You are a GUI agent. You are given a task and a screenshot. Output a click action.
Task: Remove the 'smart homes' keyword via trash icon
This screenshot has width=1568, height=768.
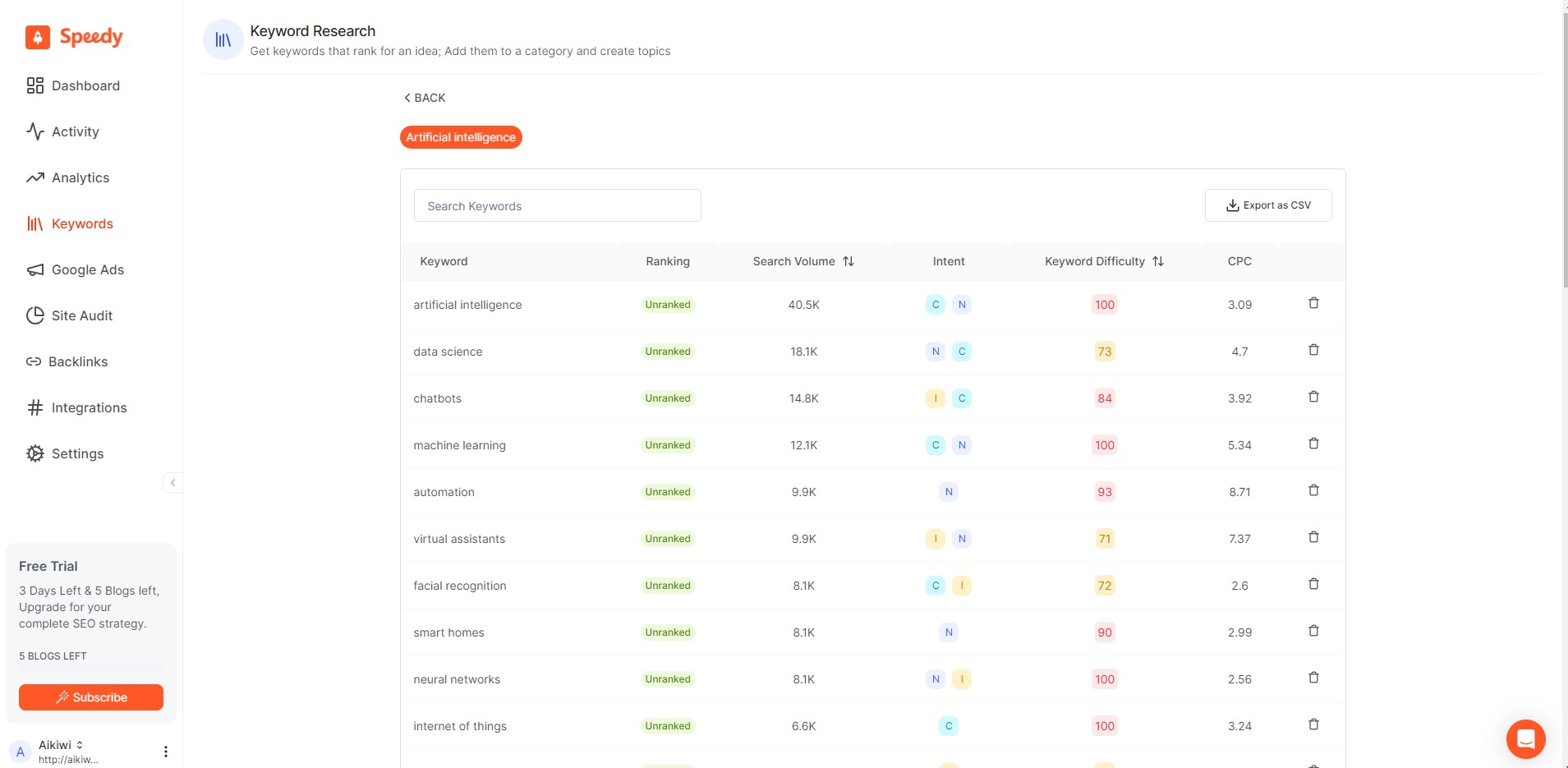(x=1313, y=631)
